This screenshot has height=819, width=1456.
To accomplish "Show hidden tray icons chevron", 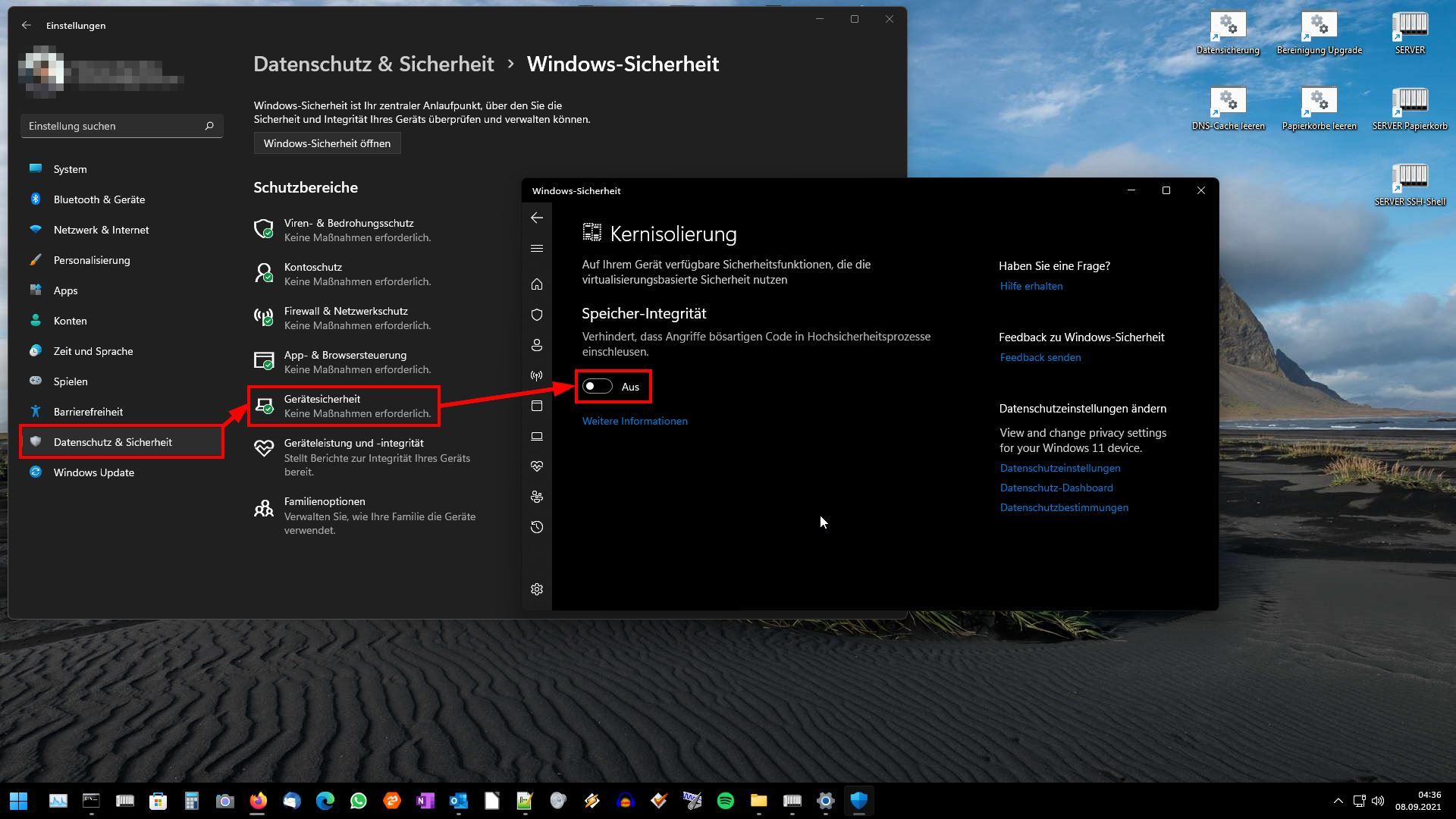I will (x=1338, y=801).
